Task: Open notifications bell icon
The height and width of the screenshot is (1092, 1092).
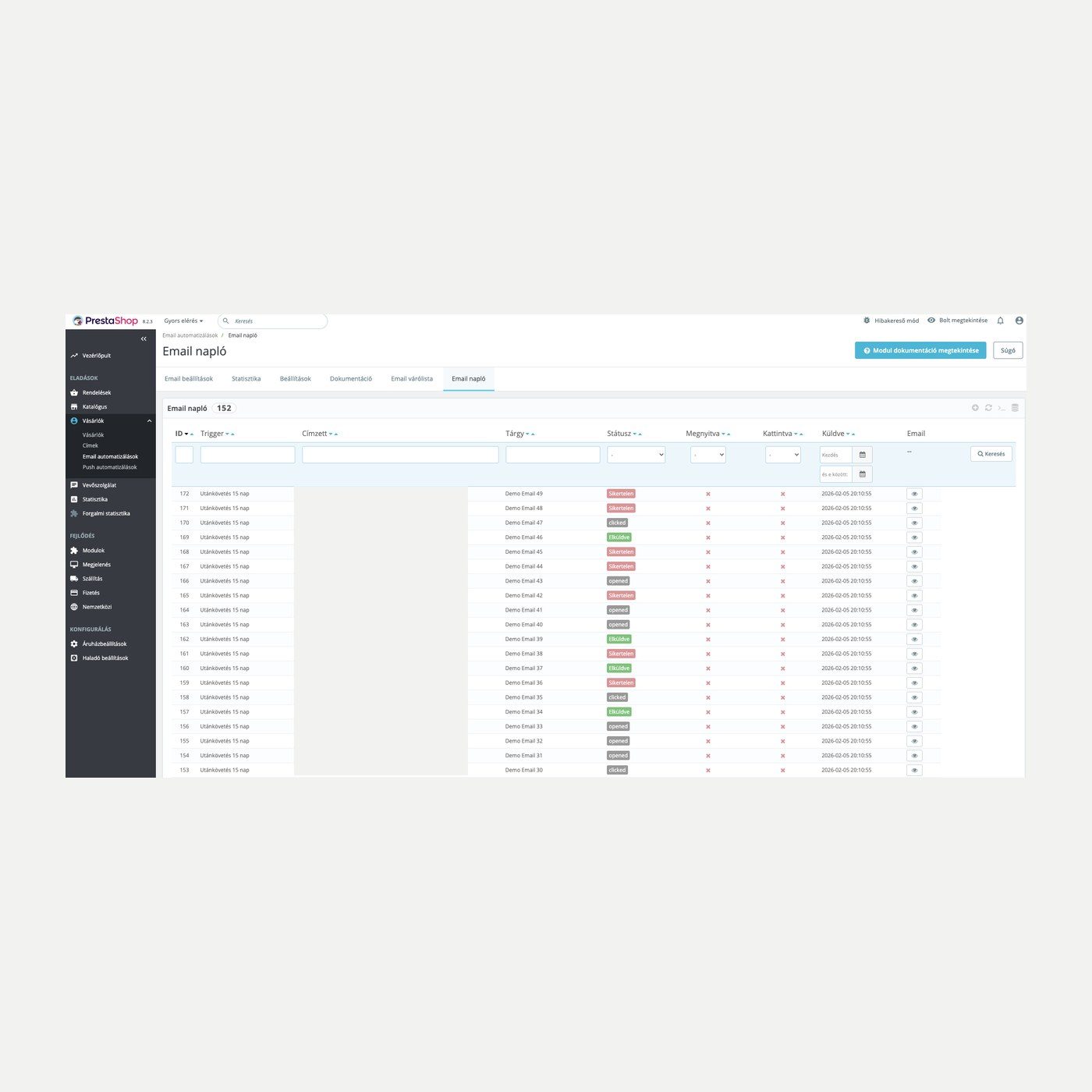Action: coord(1001,321)
